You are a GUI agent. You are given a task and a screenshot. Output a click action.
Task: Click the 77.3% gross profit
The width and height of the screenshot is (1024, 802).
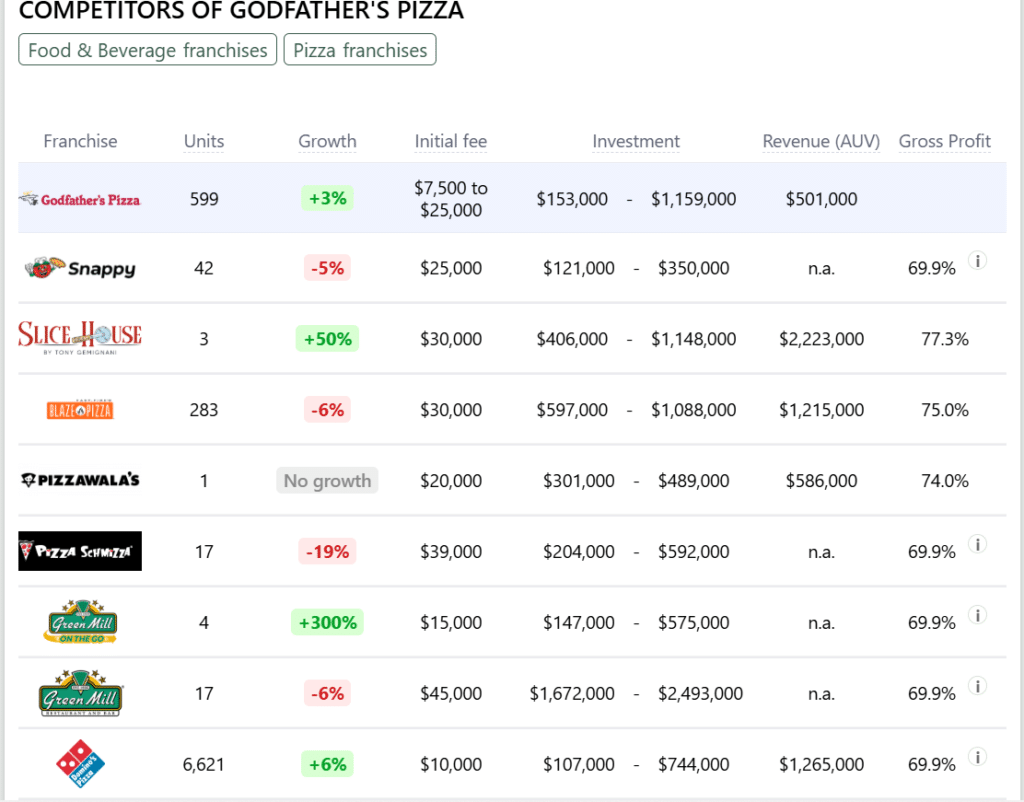(x=945, y=339)
